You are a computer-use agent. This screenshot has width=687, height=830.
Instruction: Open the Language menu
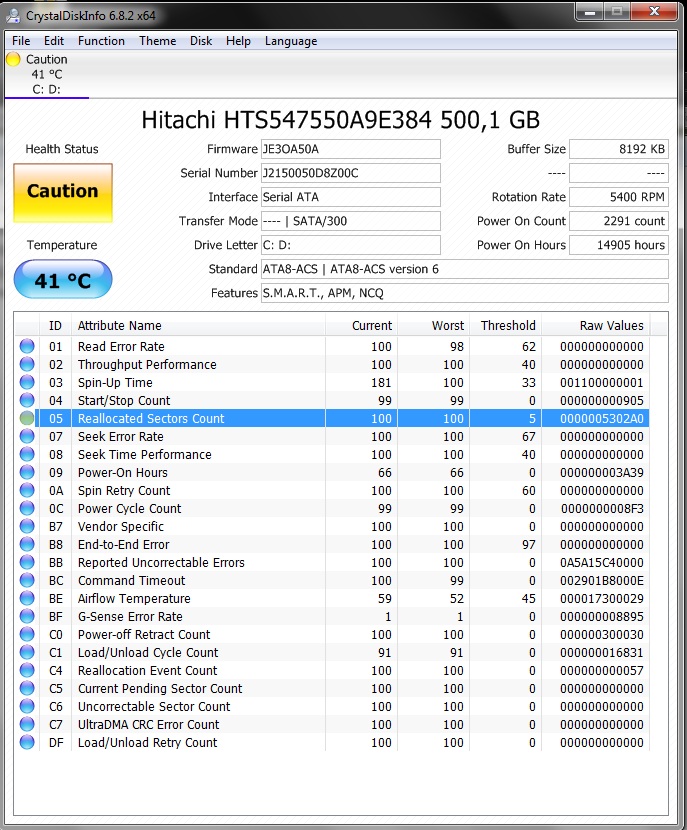[291, 41]
